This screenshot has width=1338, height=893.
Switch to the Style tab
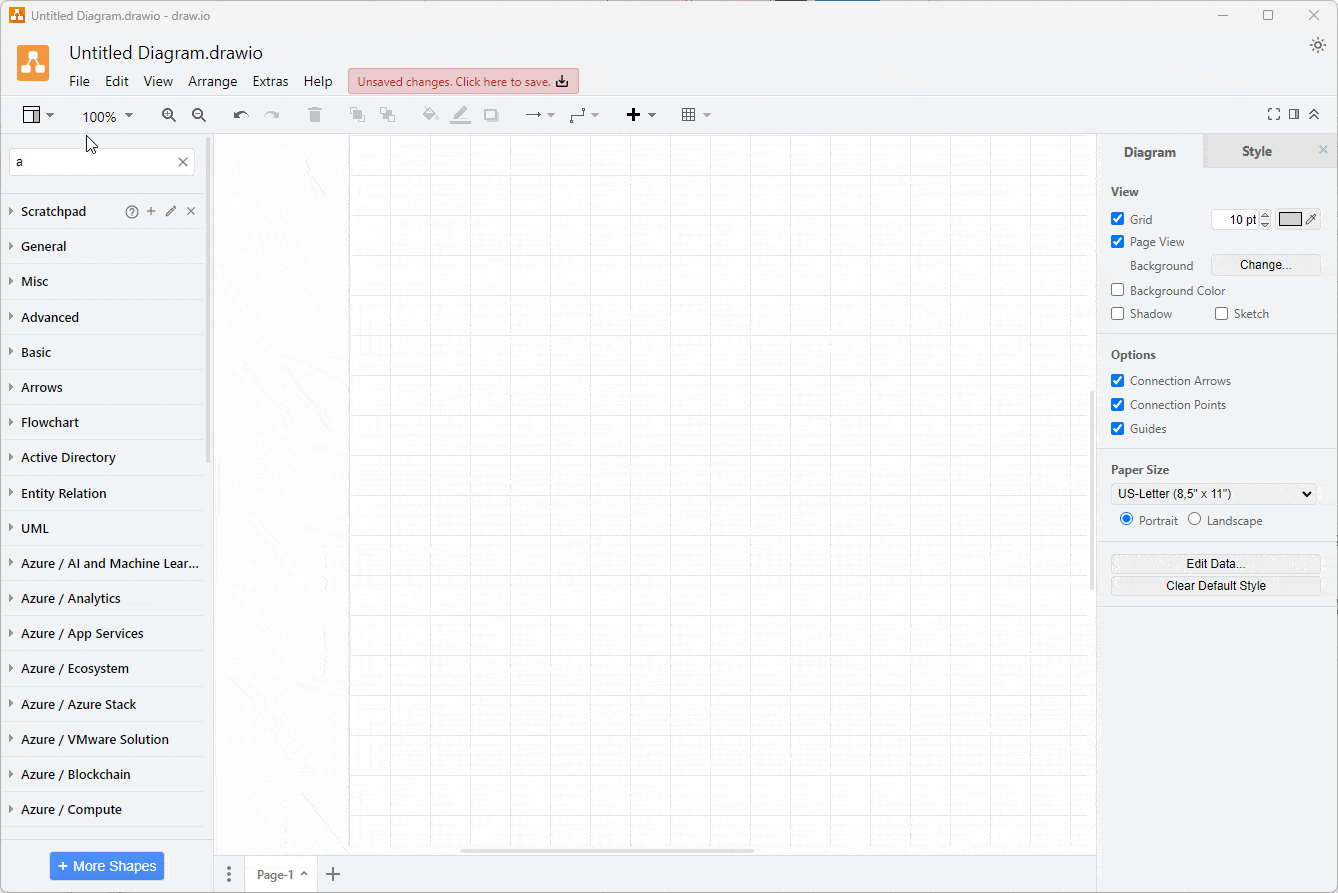click(1257, 151)
